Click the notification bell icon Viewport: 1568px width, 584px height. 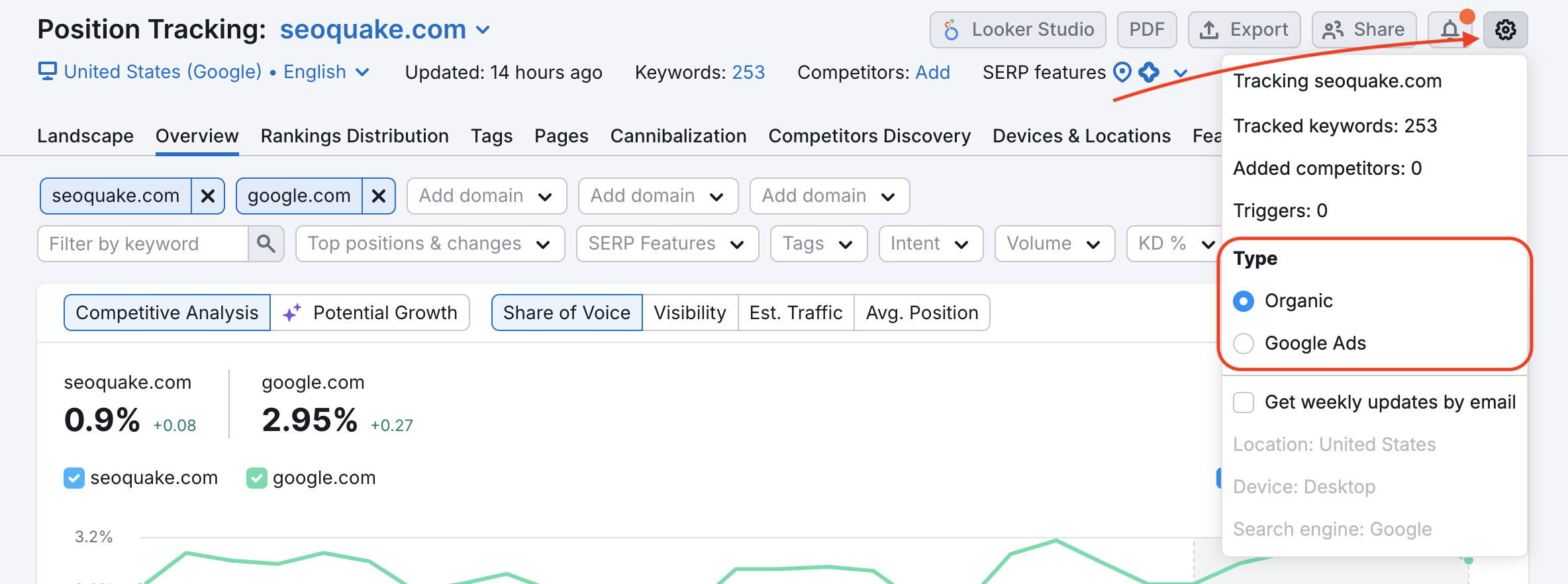click(x=1450, y=30)
